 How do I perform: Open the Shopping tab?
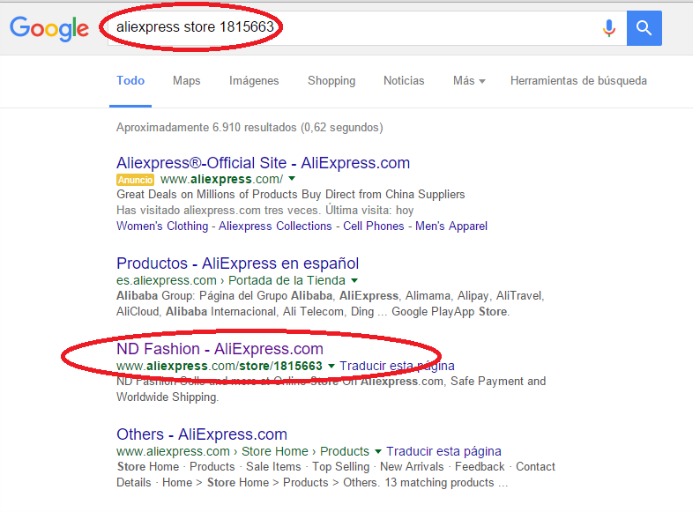(x=331, y=81)
